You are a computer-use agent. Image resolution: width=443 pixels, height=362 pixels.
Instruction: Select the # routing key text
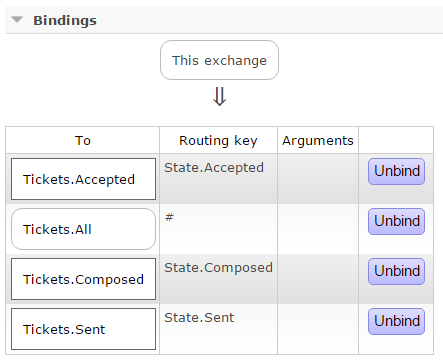(169, 217)
